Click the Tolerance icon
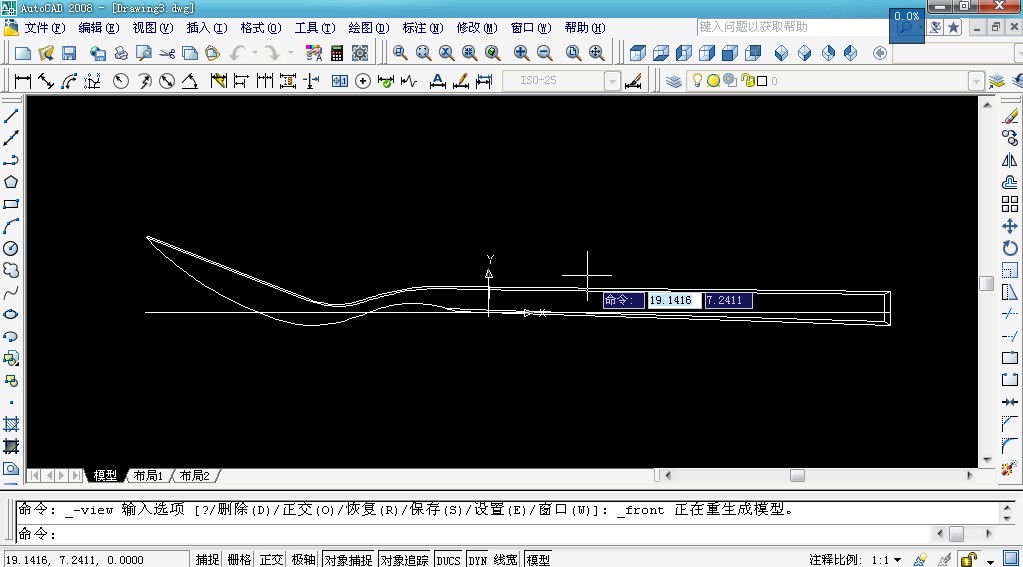Screen dimensions: 1023x567 [x=340, y=81]
